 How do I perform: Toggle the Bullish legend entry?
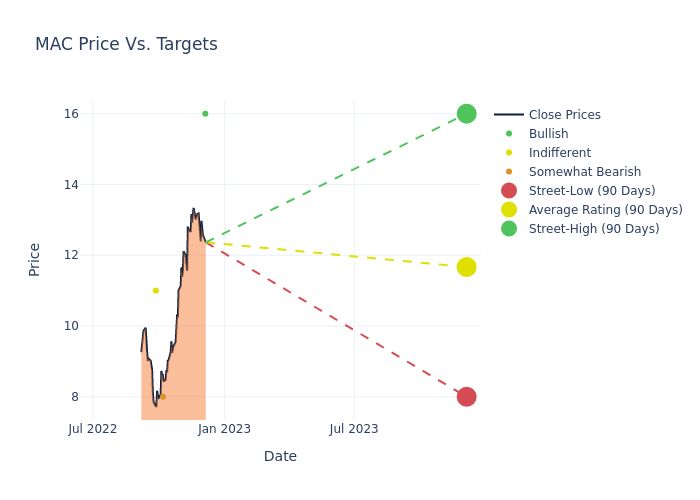click(548, 134)
